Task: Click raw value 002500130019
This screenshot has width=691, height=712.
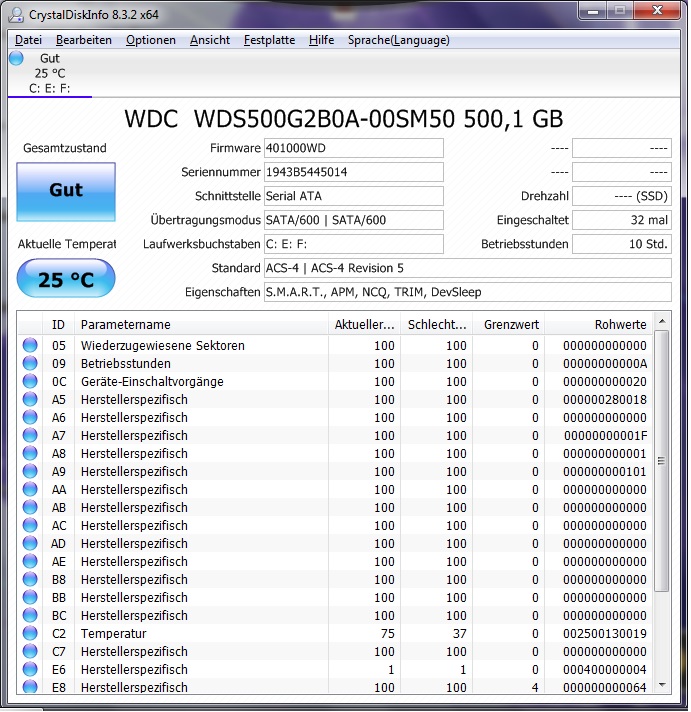Action: click(605, 633)
